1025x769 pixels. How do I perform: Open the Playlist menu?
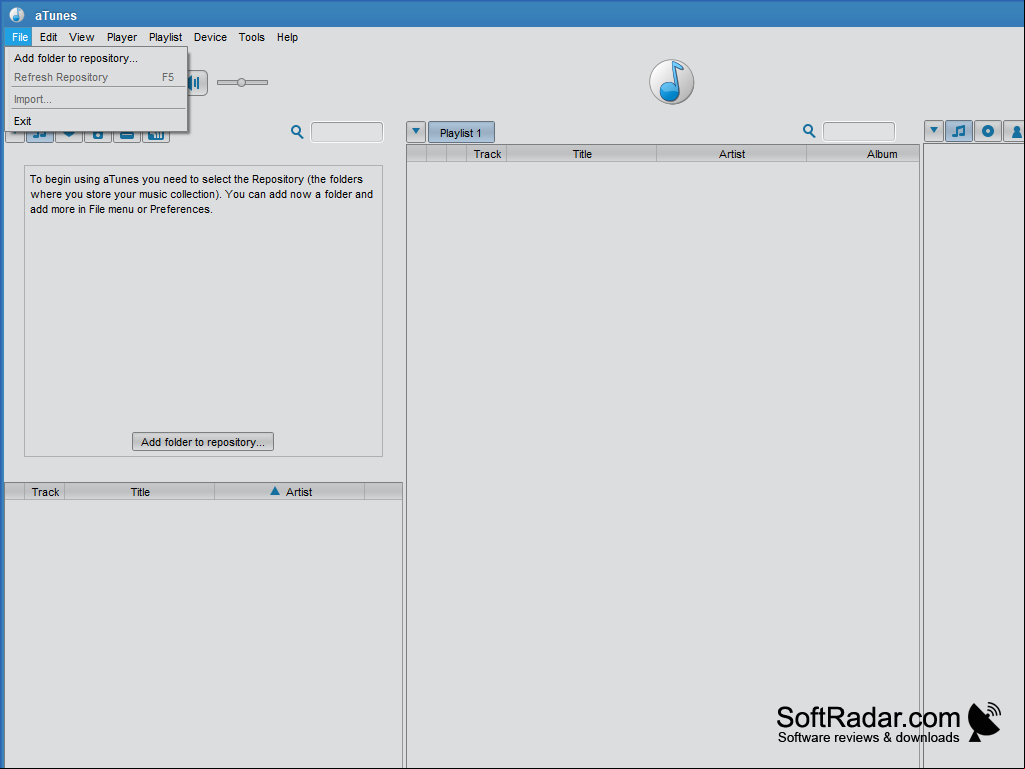(x=165, y=37)
